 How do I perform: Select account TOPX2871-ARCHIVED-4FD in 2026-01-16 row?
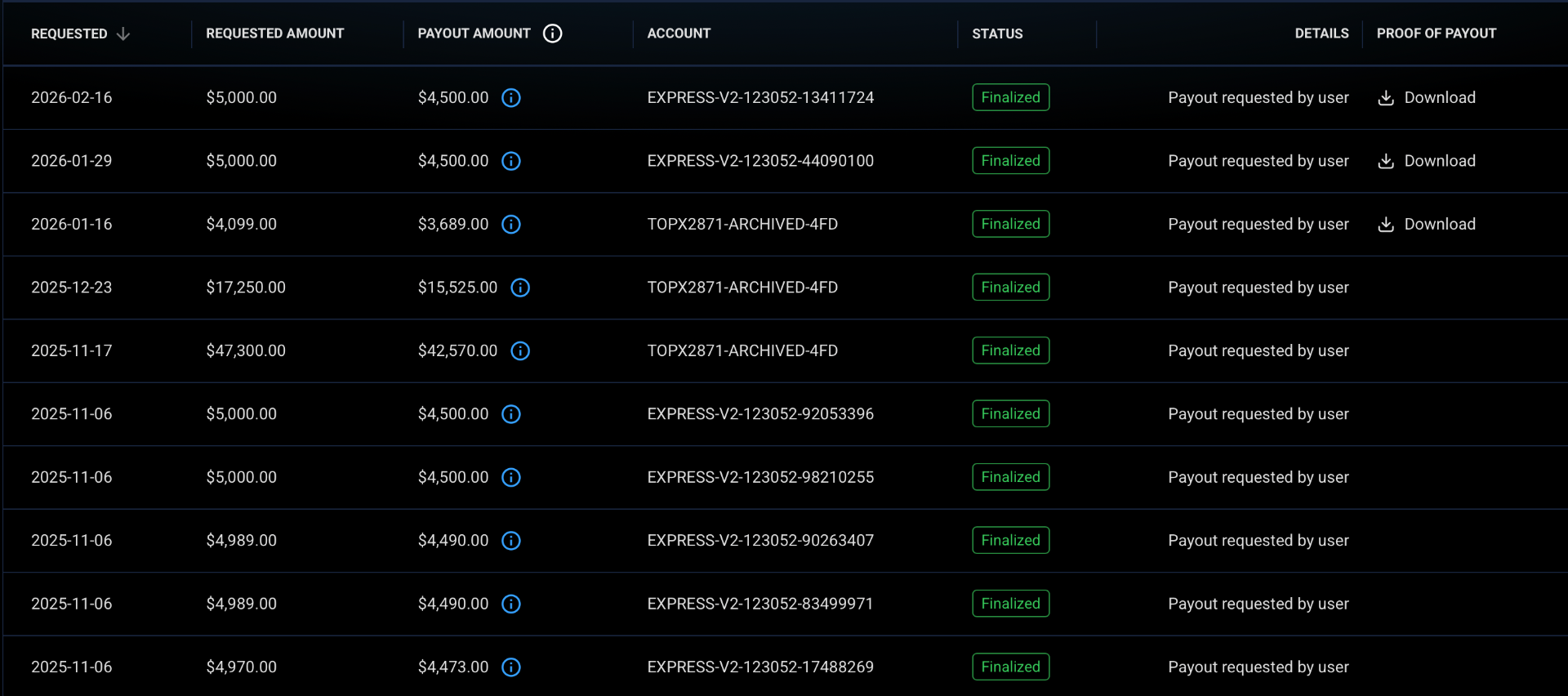coord(742,225)
